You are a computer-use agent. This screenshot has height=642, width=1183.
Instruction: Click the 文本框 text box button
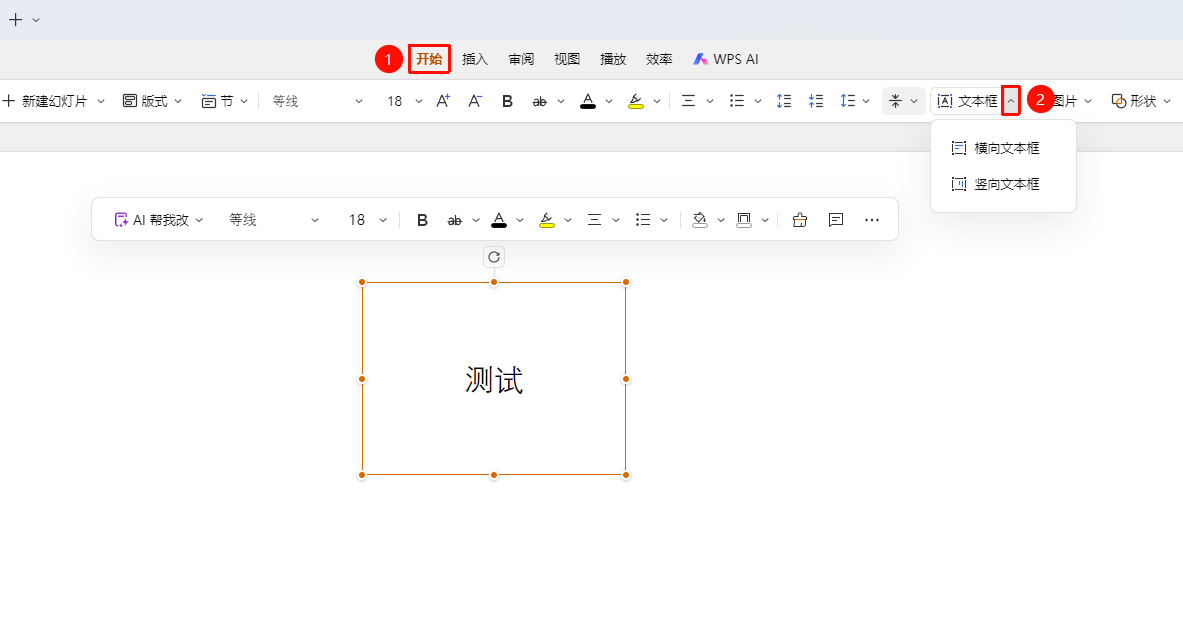coord(967,101)
